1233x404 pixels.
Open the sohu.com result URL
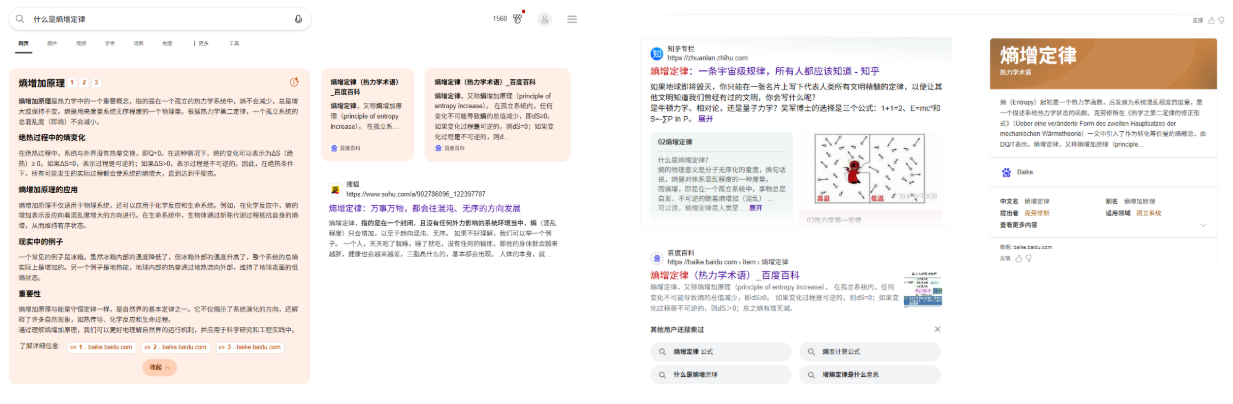(x=415, y=193)
